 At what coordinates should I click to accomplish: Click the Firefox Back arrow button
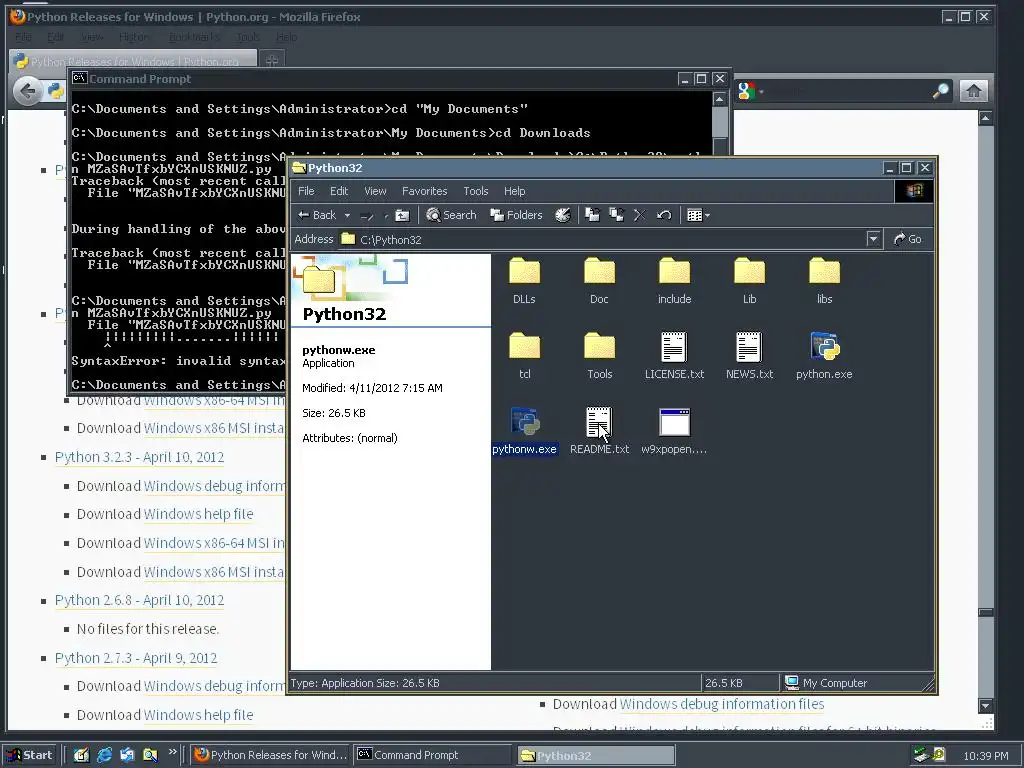[x=27, y=90]
